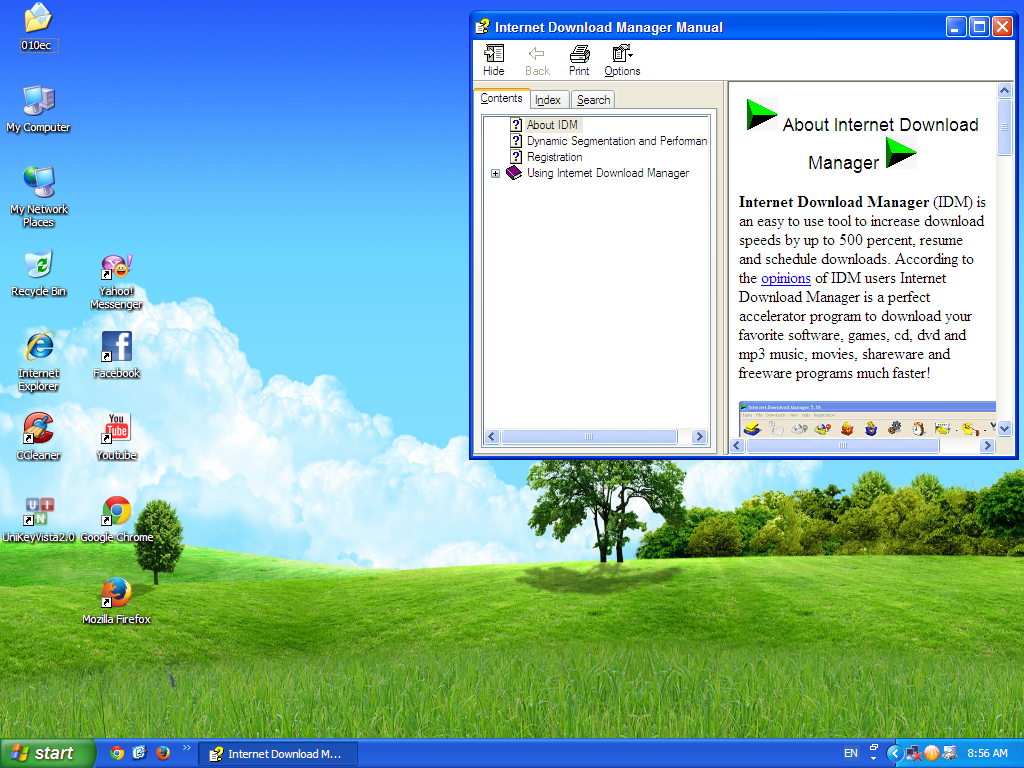Select the About IDM topic
This screenshot has width=1024, height=768.
coord(552,125)
